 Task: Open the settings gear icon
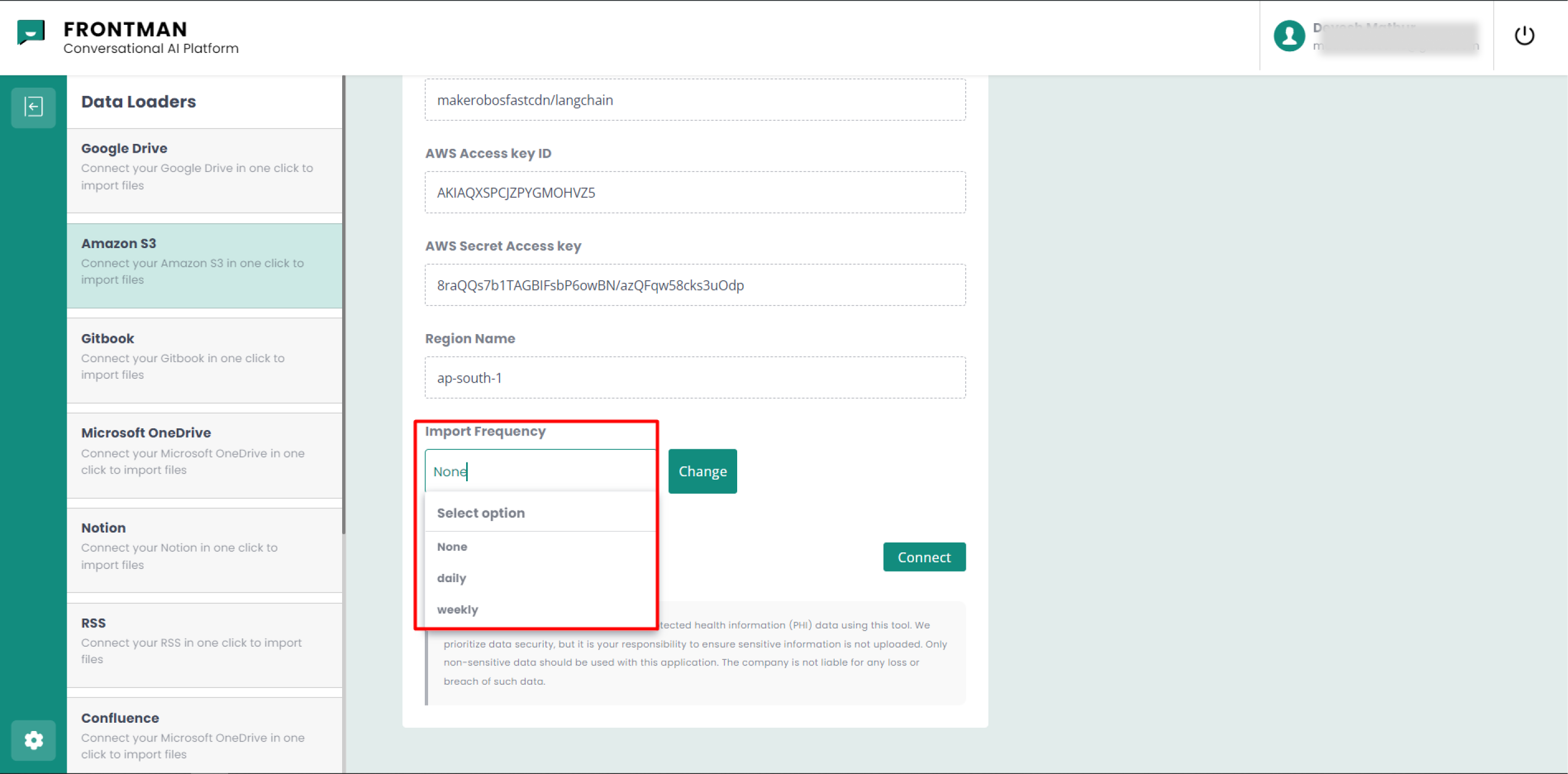(x=34, y=740)
